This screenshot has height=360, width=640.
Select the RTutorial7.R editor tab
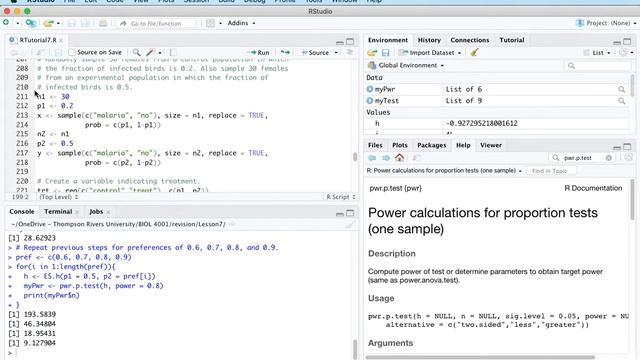[38, 40]
